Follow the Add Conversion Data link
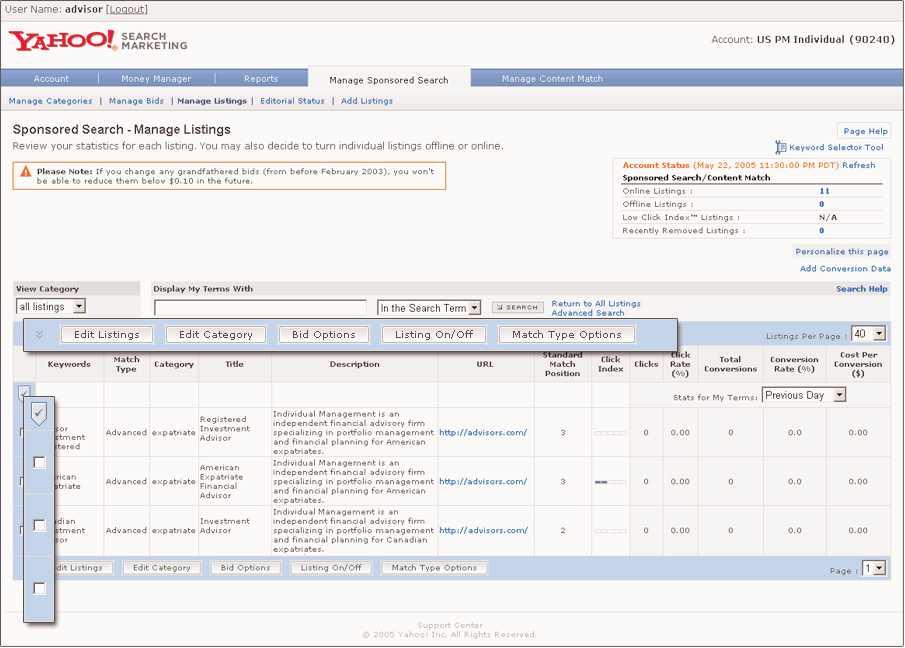 tap(845, 269)
